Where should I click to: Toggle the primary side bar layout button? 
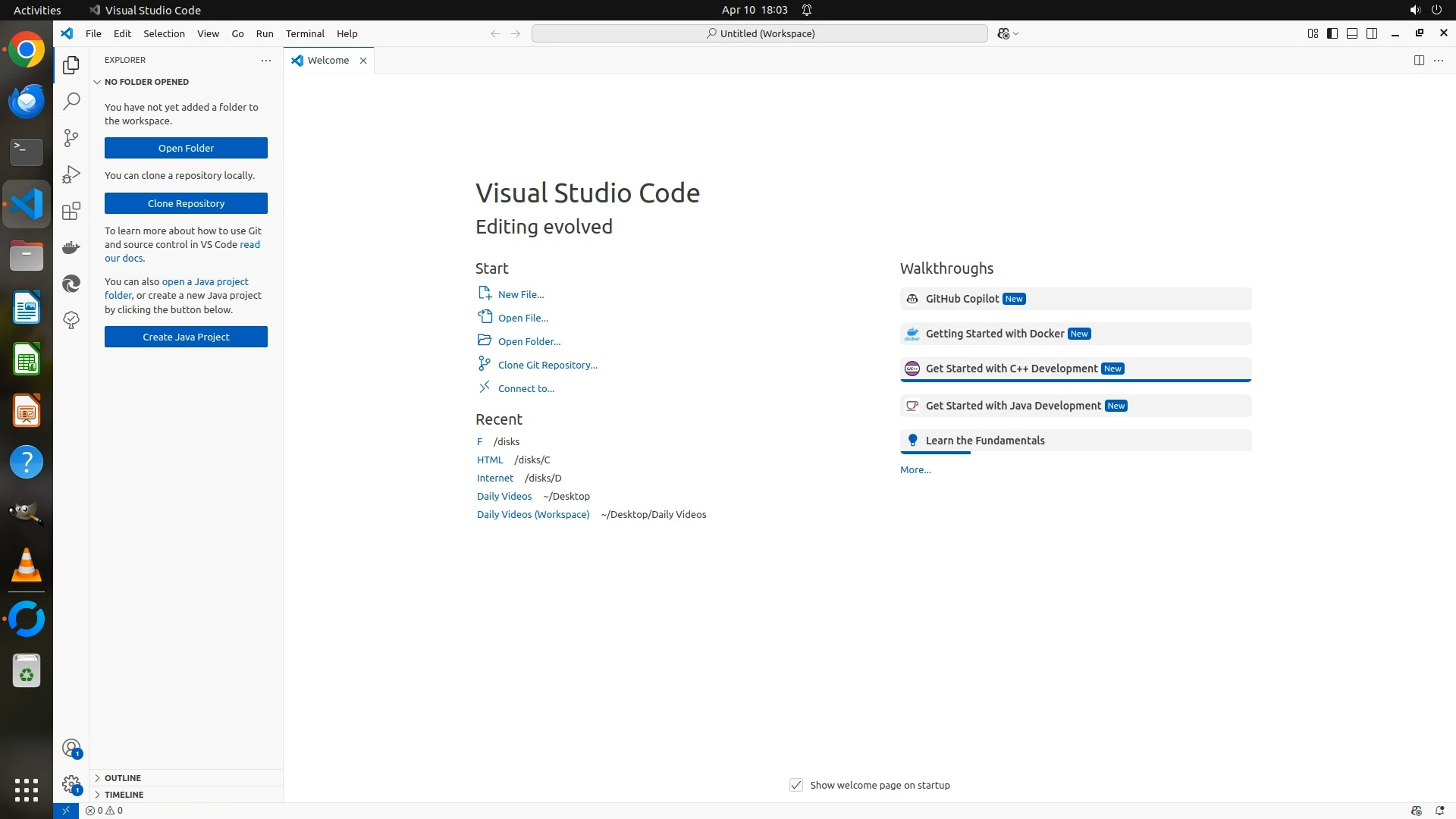click(1332, 33)
